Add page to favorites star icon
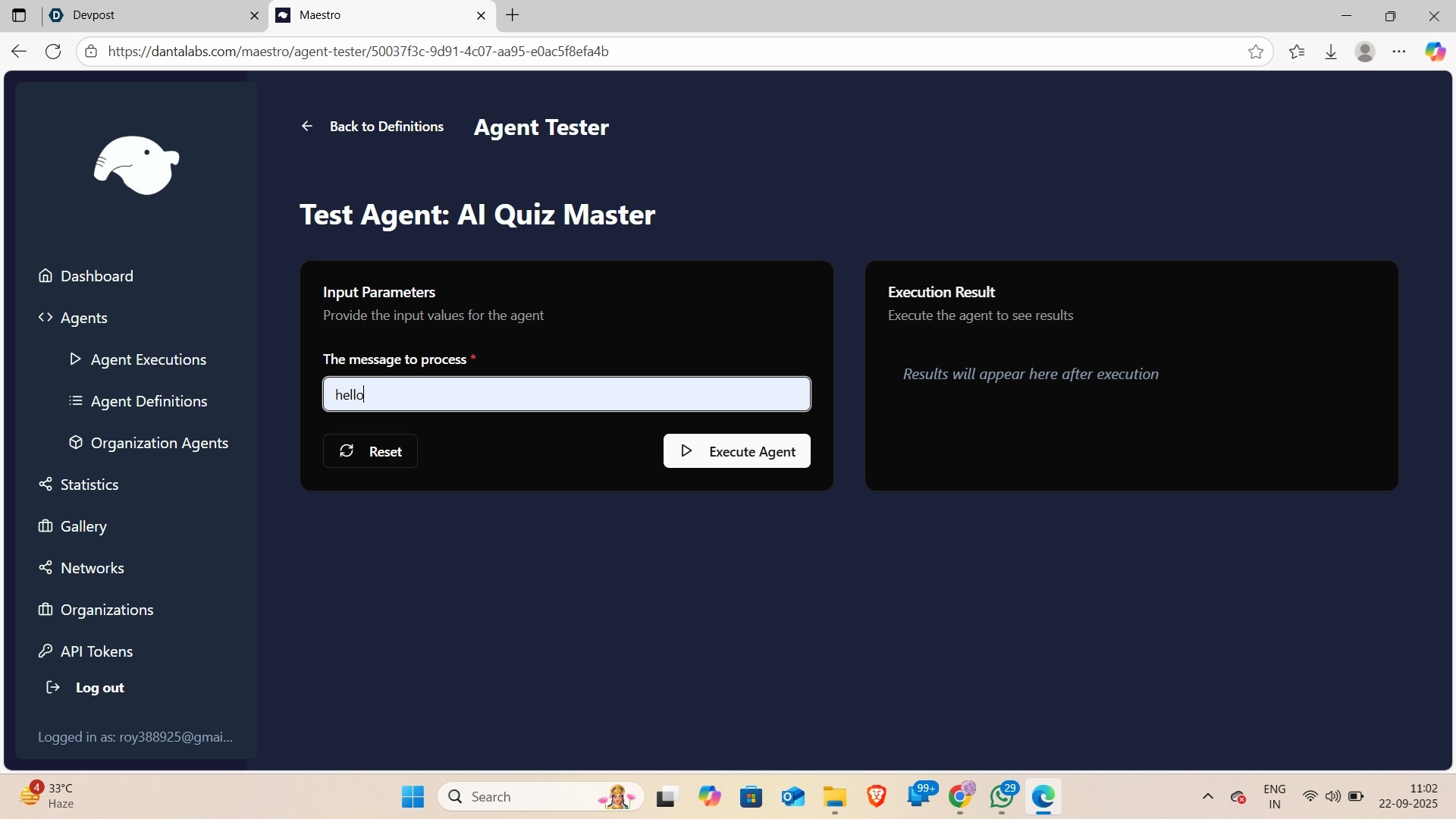Viewport: 1456px width, 819px height. tap(1256, 52)
